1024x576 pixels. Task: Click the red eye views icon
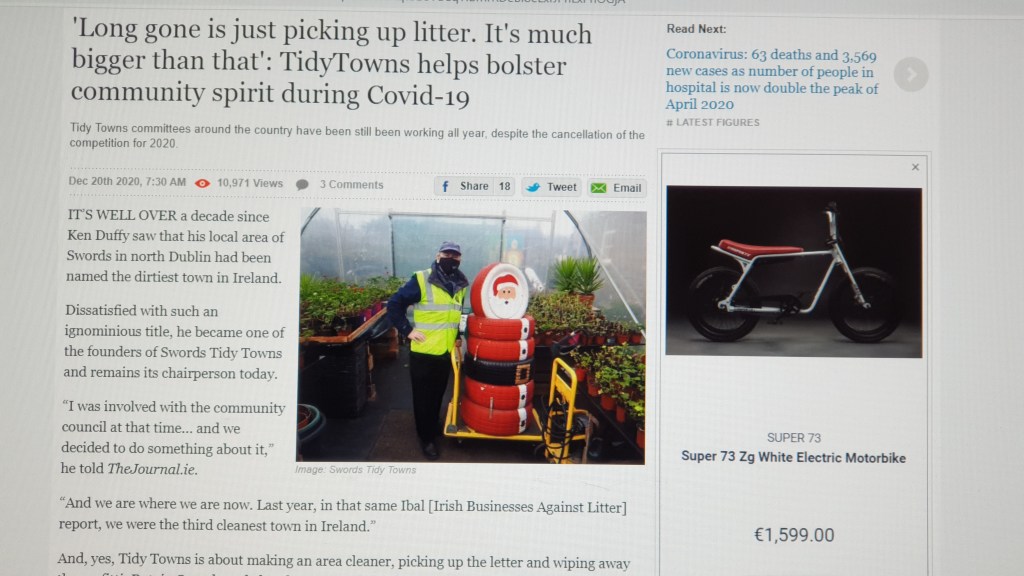202,184
